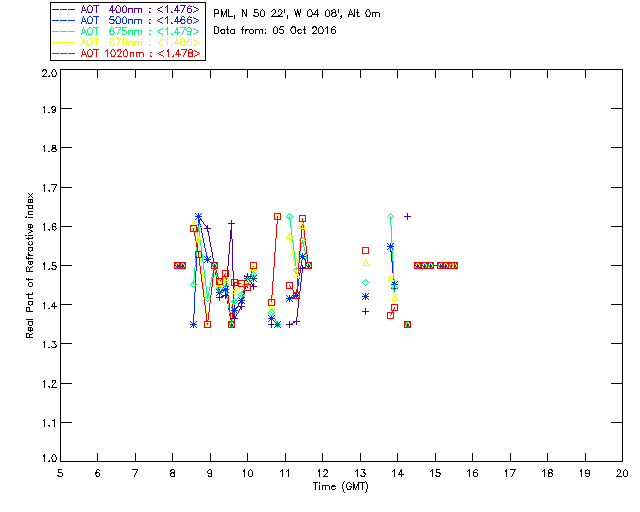This screenshot has height=512, width=640.
Task: Click the x-axis tick label 9
Action: [x=210, y=473]
